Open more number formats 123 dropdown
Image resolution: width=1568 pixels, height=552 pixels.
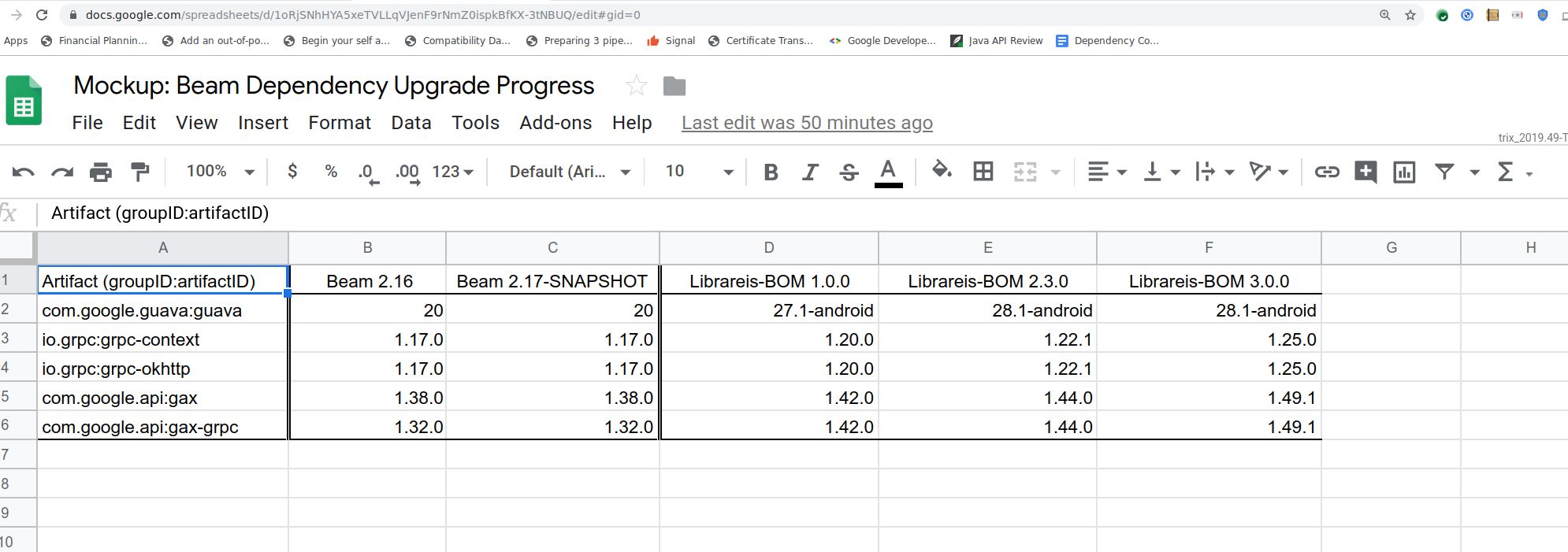tap(452, 172)
